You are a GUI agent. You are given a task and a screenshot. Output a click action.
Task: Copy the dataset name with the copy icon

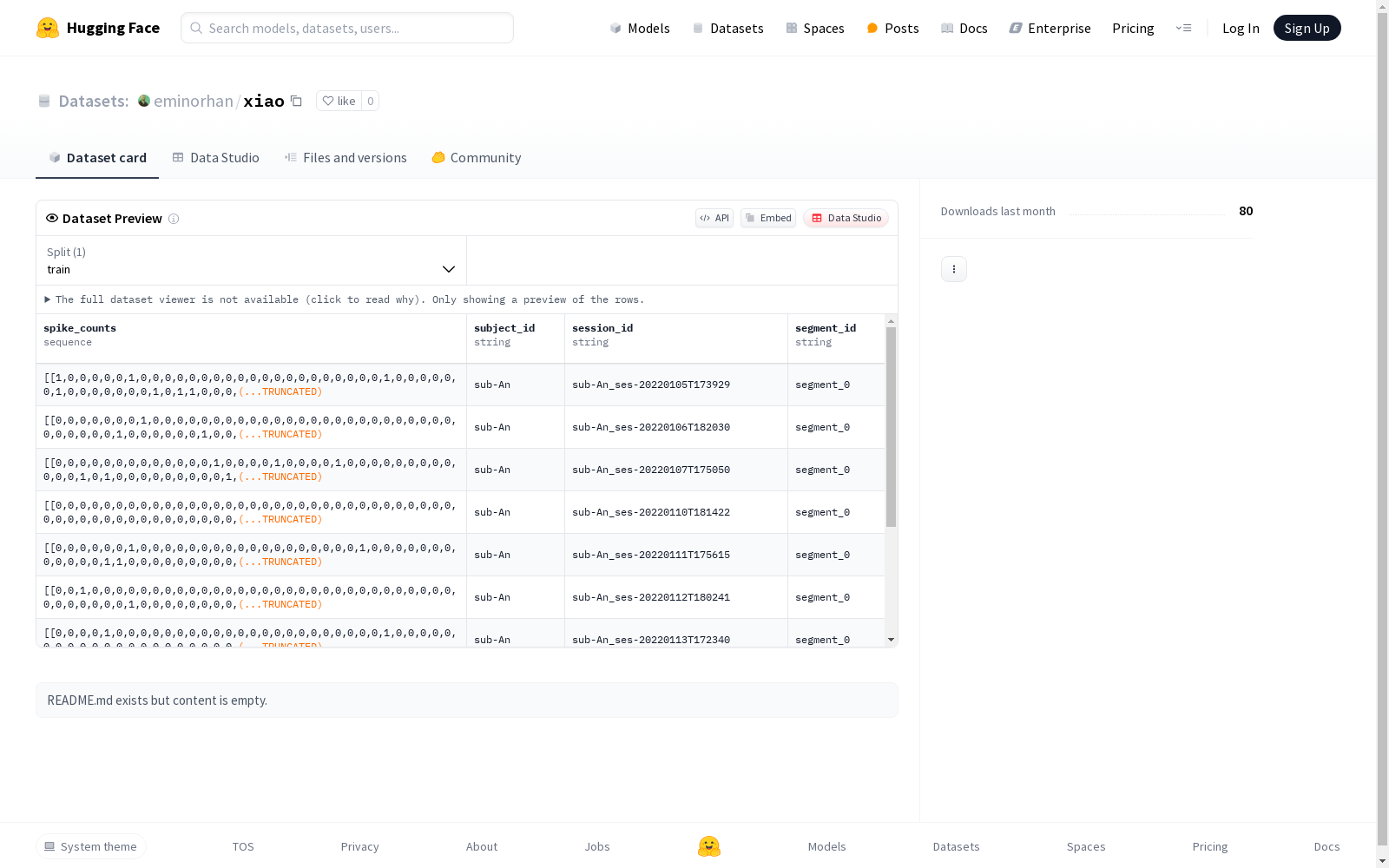click(x=296, y=101)
